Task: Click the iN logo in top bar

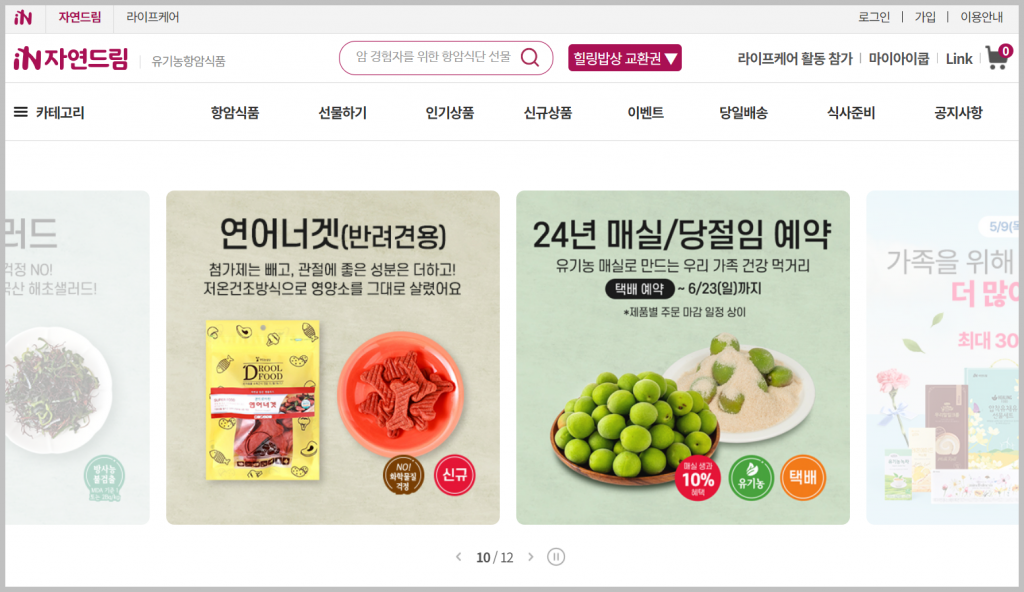Action: click(x=23, y=18)
